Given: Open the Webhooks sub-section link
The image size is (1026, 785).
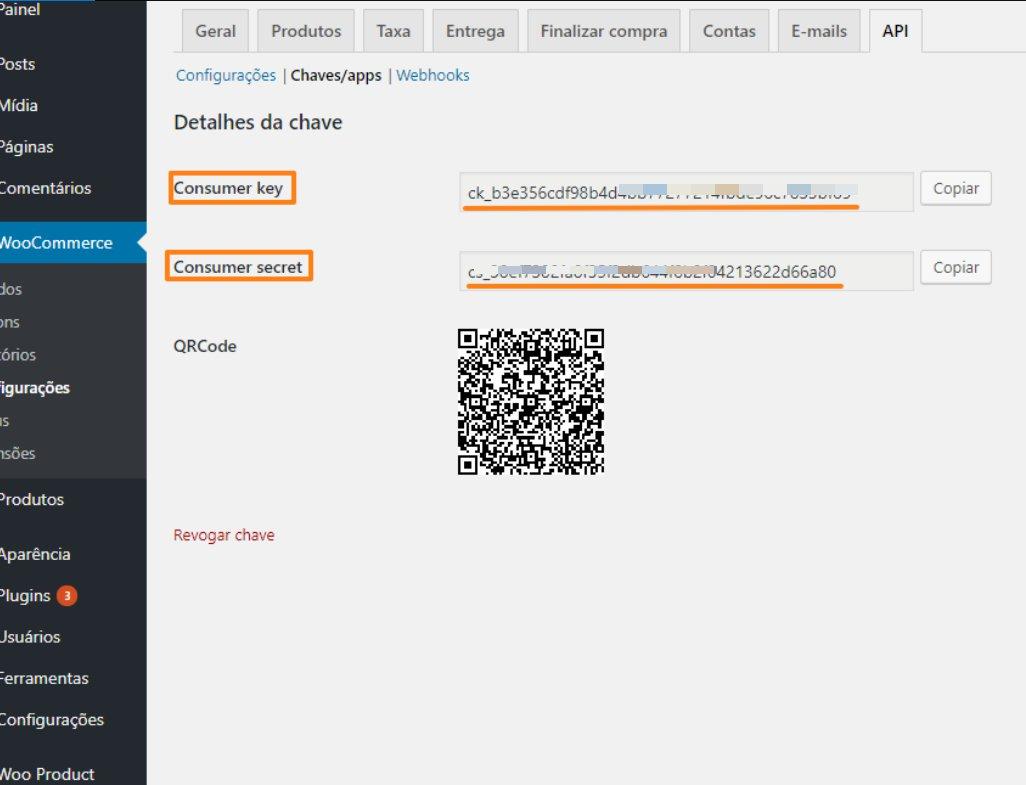Looking at the screenshot, I should [433, 75].
